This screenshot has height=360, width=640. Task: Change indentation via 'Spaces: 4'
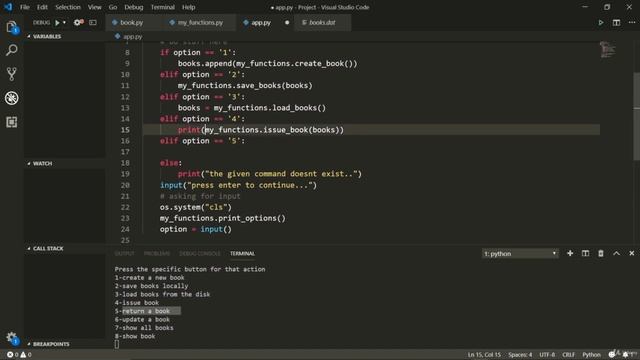pyautogui.click(x=520, y=355)
